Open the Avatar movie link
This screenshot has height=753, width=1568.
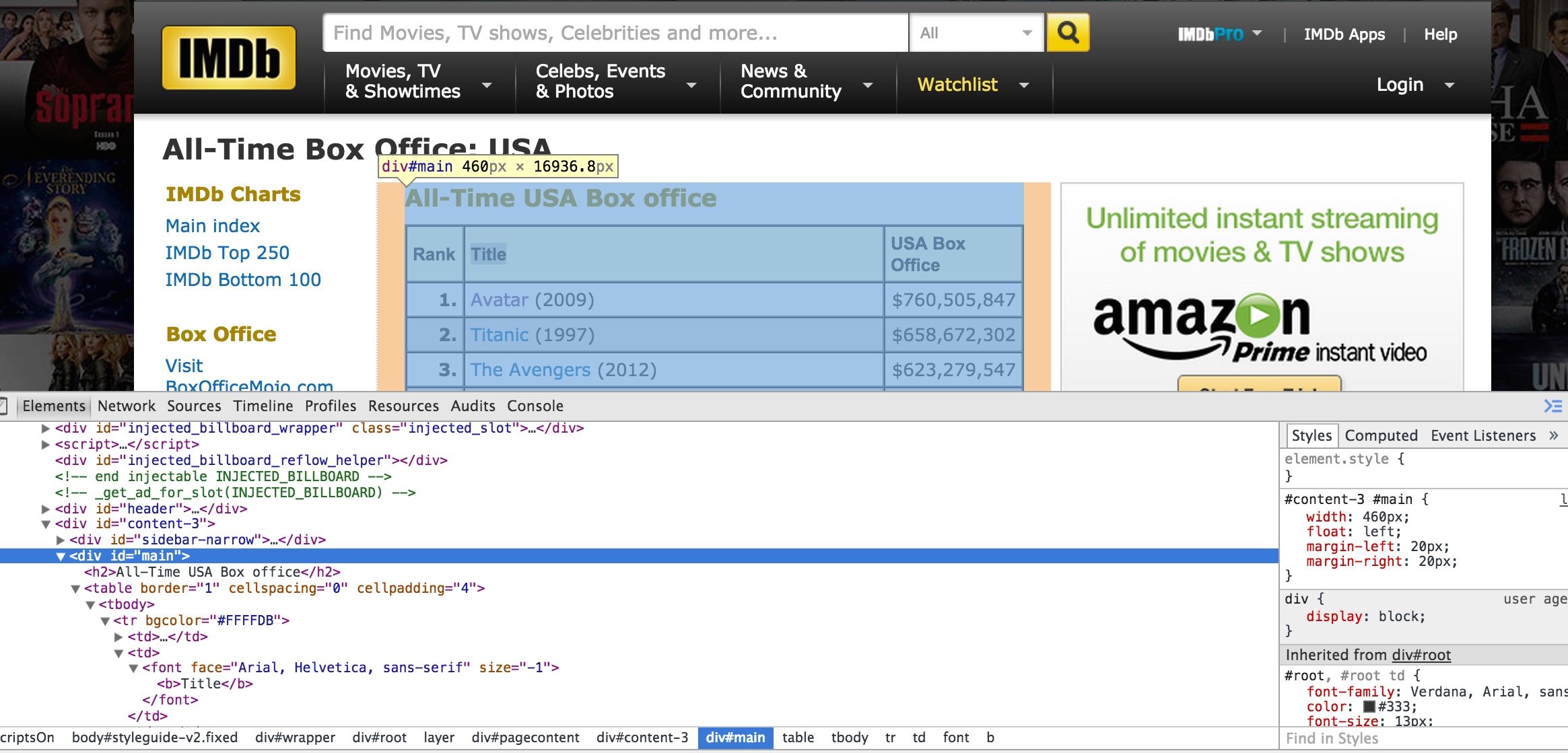[x=500, y=299]
